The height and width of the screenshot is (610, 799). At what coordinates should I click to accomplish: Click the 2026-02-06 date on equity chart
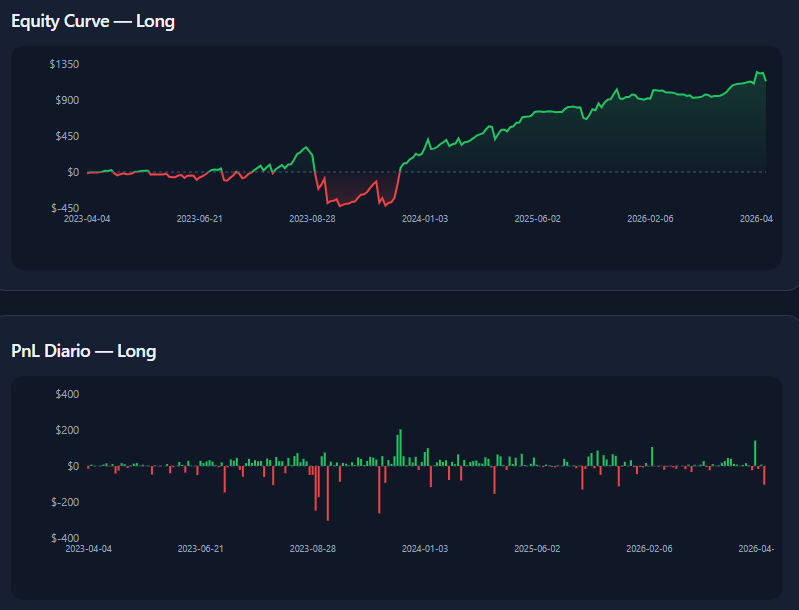650,219
